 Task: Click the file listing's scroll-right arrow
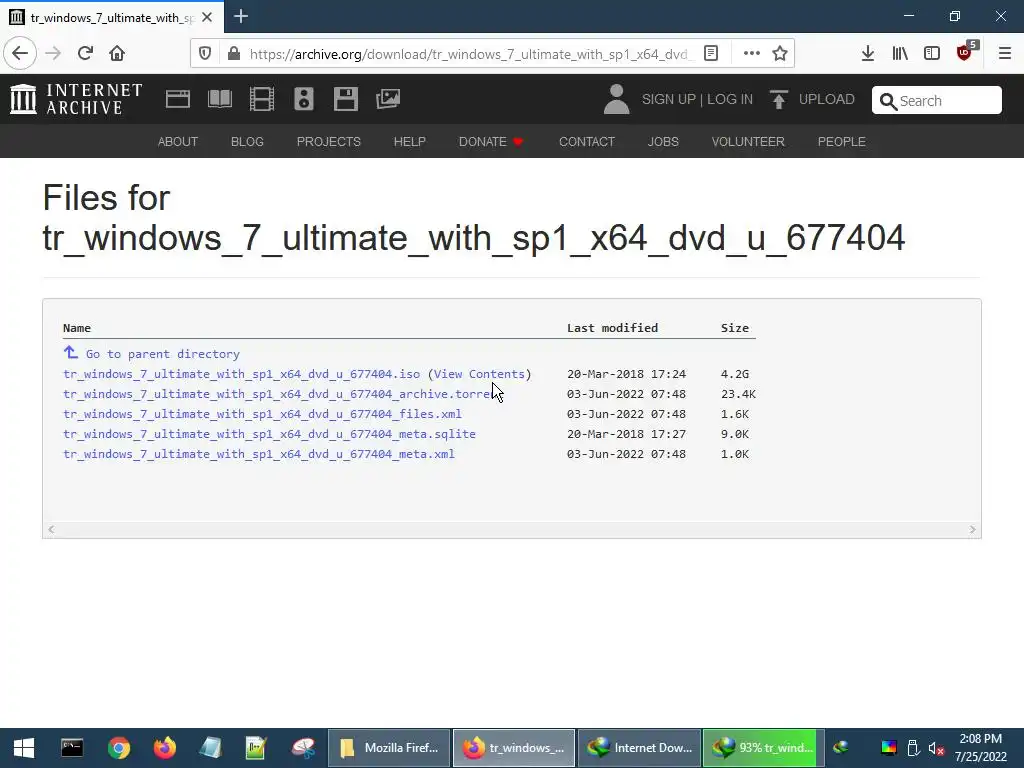[972, 530]
